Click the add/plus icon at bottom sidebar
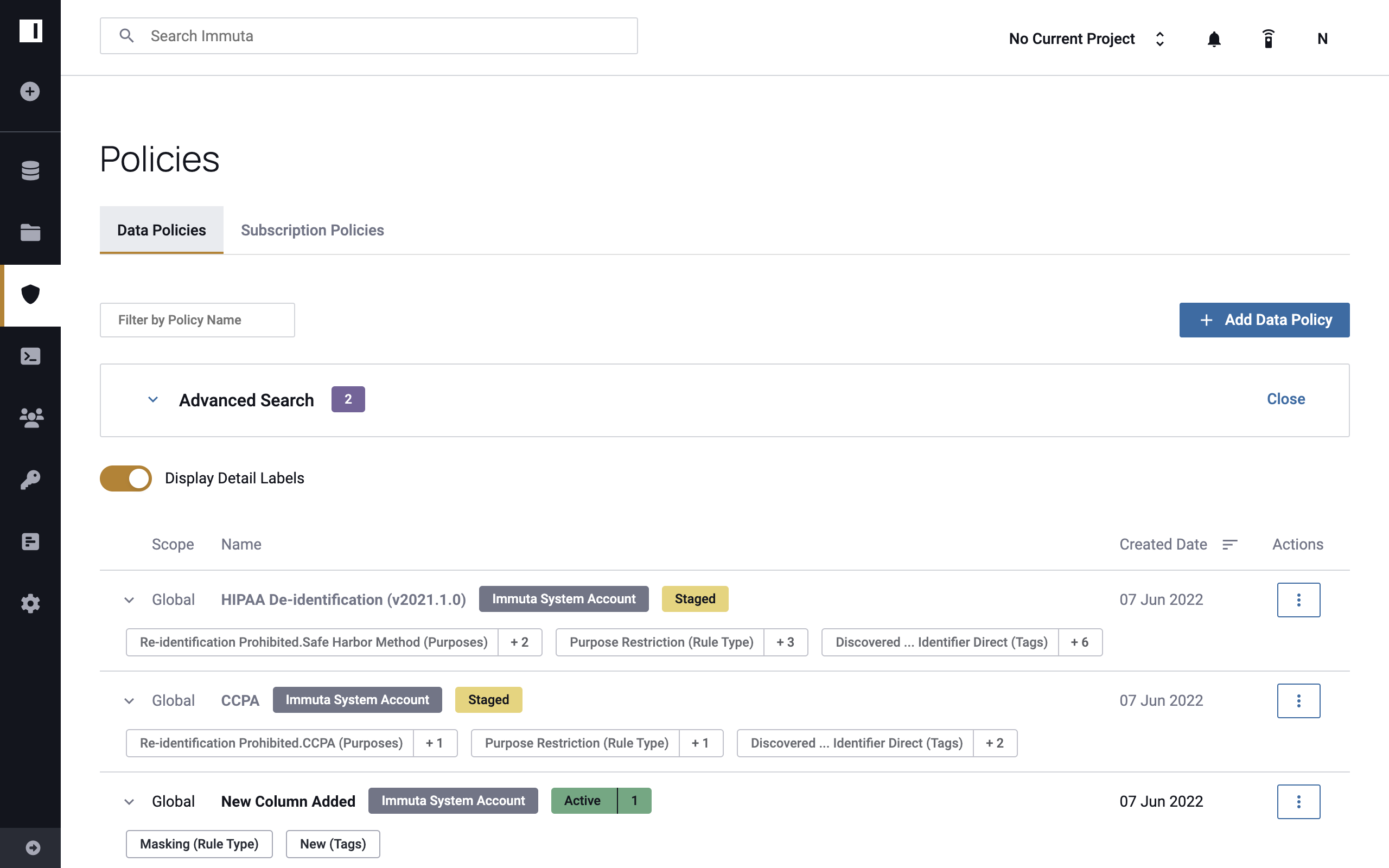 tap(30, 92)
